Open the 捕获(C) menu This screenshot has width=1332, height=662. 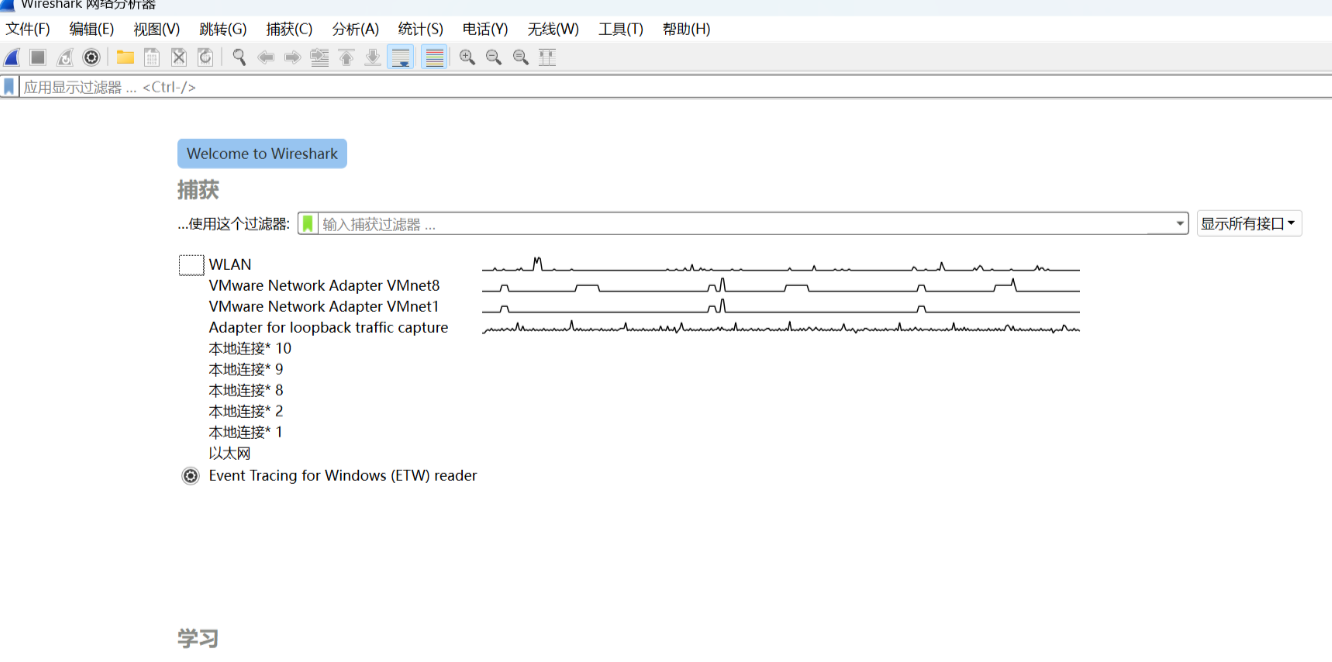coord(289,29)
